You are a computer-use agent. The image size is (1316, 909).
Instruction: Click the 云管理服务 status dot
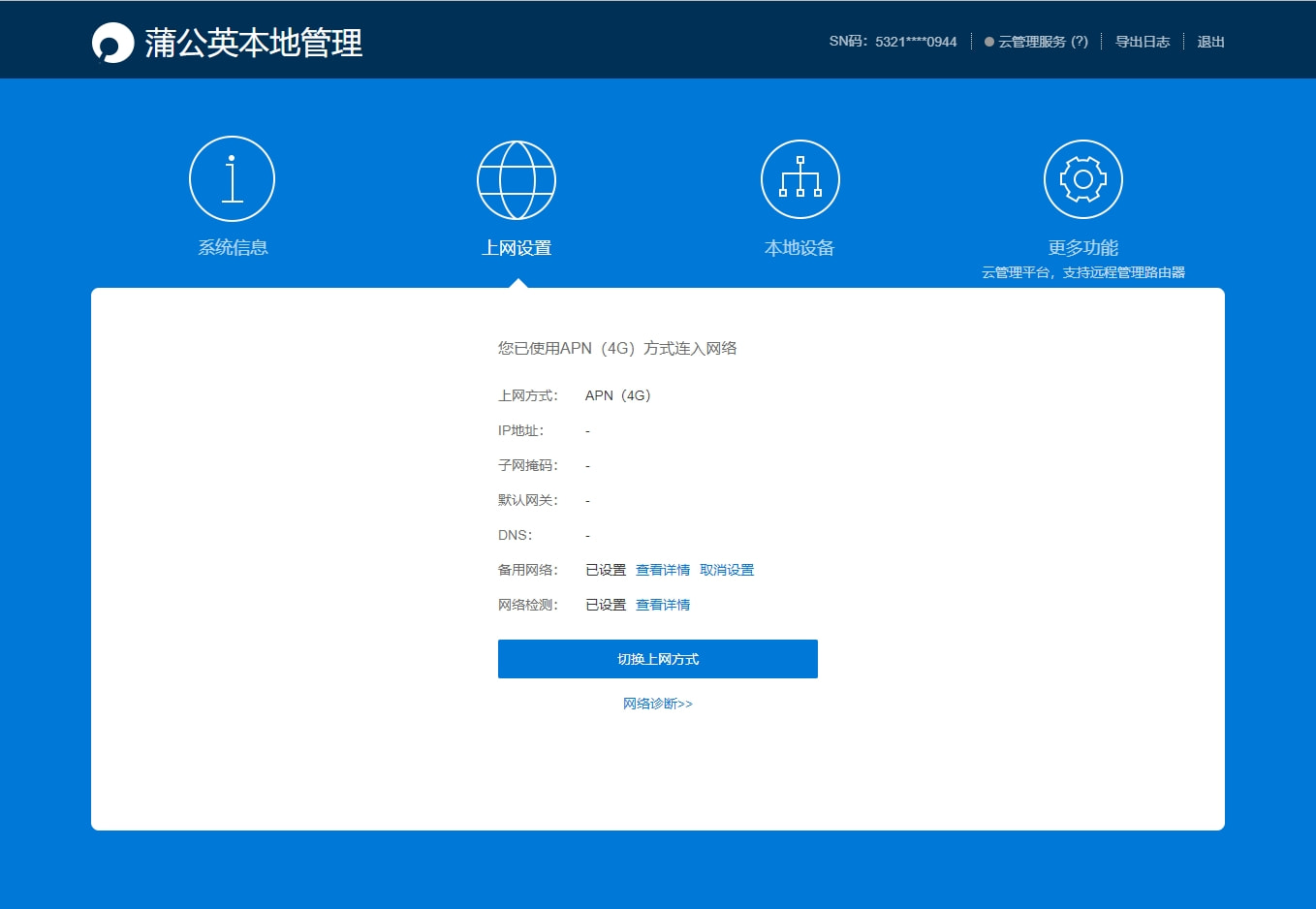(x=988, y=42)
